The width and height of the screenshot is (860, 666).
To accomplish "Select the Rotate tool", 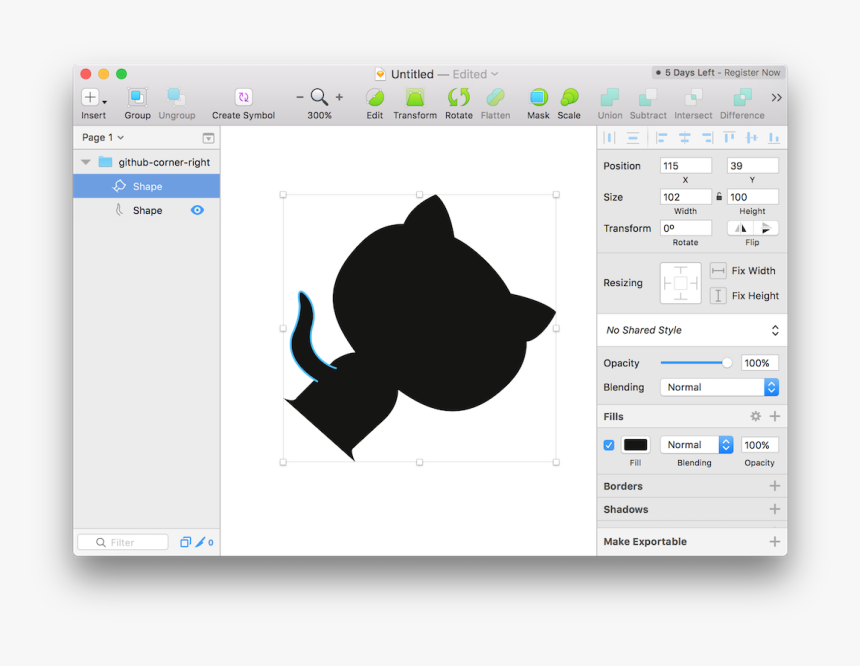I will click(459, 97).
